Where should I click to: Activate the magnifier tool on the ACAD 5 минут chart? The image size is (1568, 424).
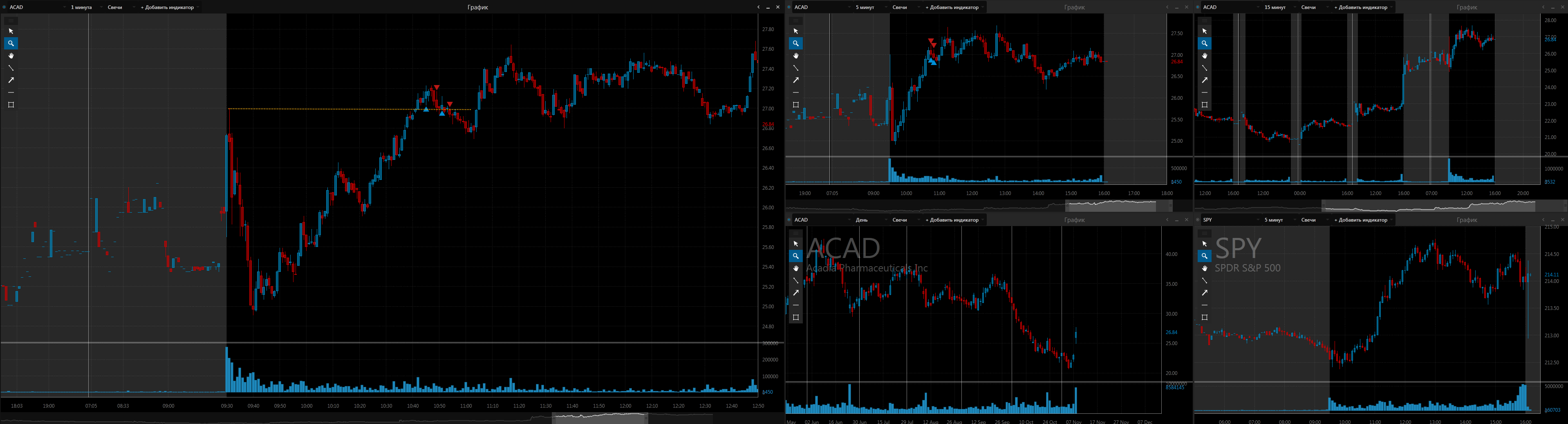coord(795,43)
